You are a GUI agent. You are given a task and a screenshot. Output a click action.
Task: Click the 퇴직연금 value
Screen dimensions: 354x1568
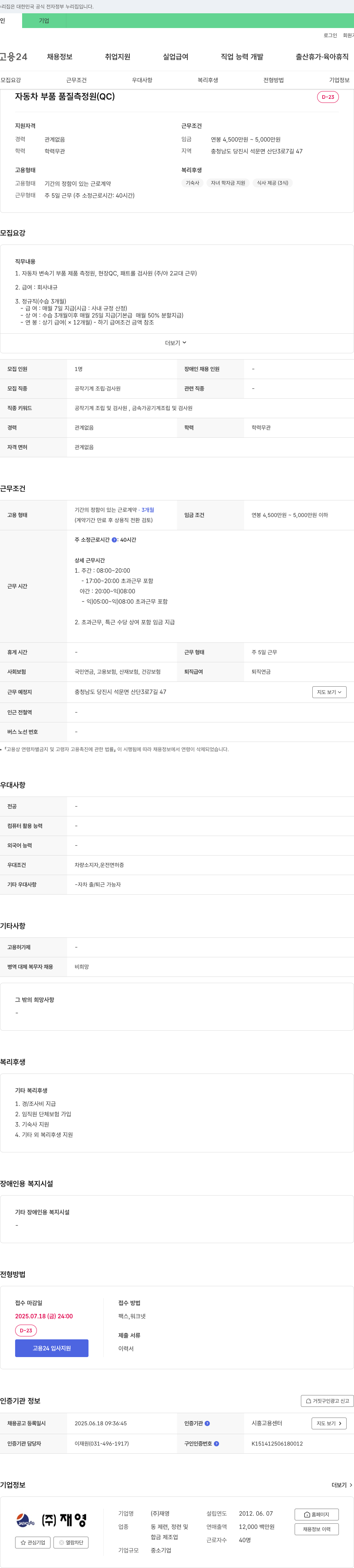[261, 672]
